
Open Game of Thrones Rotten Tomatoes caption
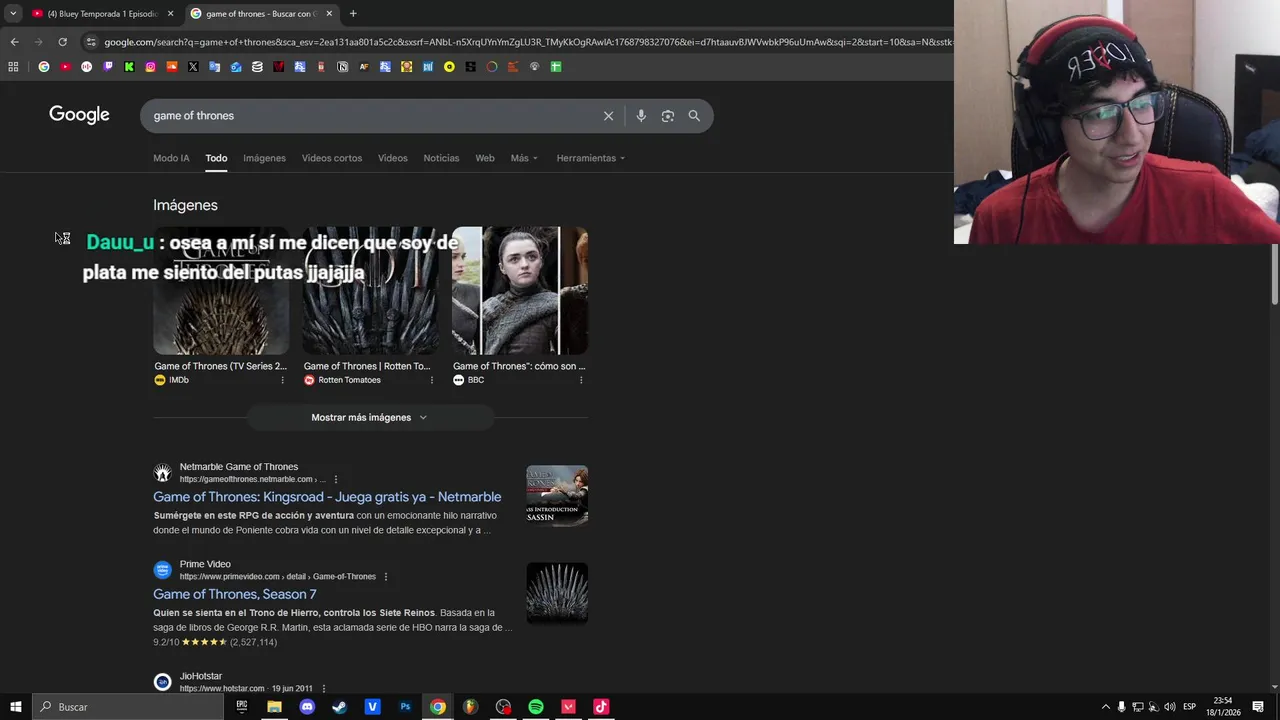click(367, 366)
